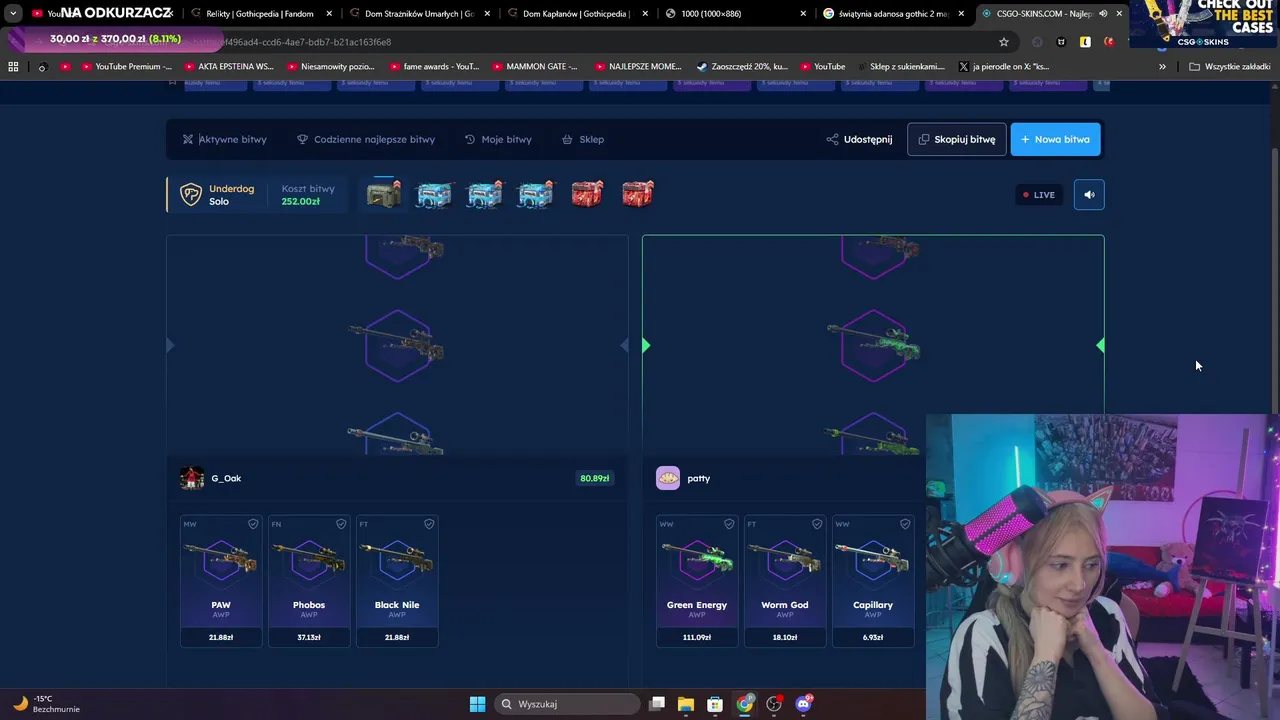Open Windows Start menu
This screenshot has height=720, width=1280.
click(x=477, y=704)
